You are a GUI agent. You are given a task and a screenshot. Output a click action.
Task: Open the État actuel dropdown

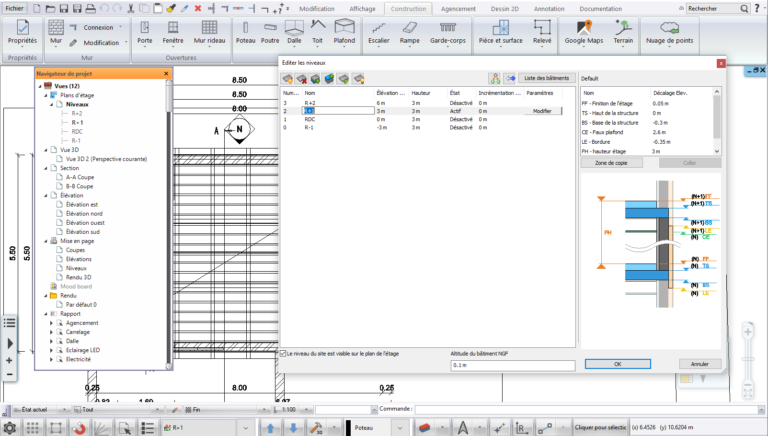[64, 410]
